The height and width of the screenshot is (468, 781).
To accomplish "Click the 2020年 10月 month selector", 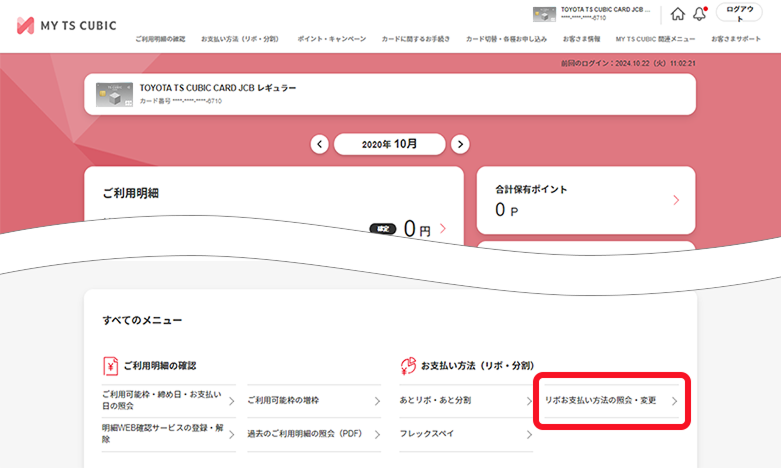I will (x=390, y=144).
